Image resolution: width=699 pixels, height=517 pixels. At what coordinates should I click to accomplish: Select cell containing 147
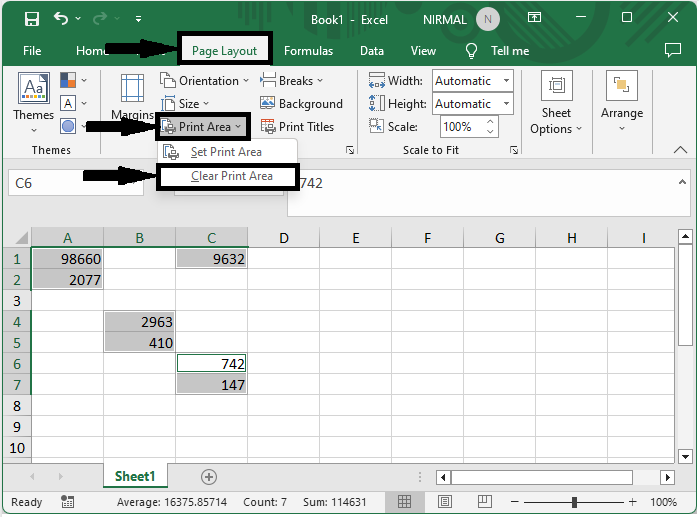[211, 385]
